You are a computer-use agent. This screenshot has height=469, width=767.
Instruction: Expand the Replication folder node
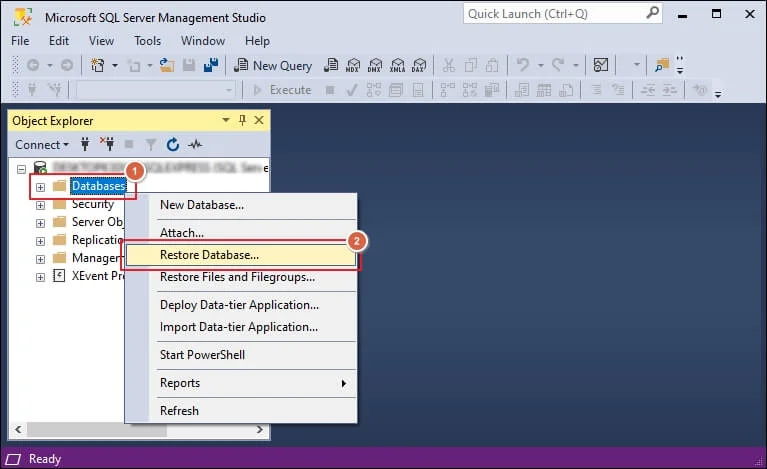tap(41, 242)
